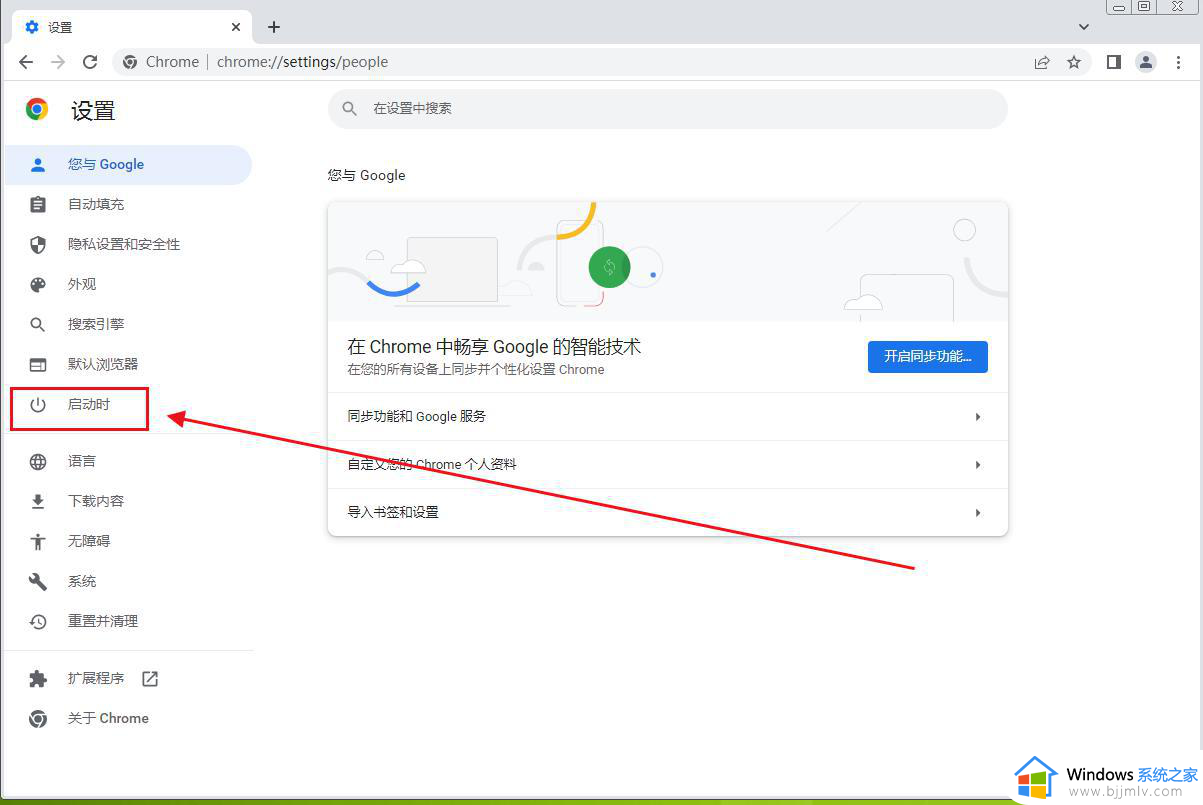Click the browser window icon for 默认浏览器
Screen dimensions: 1203x805
(38, 365)
